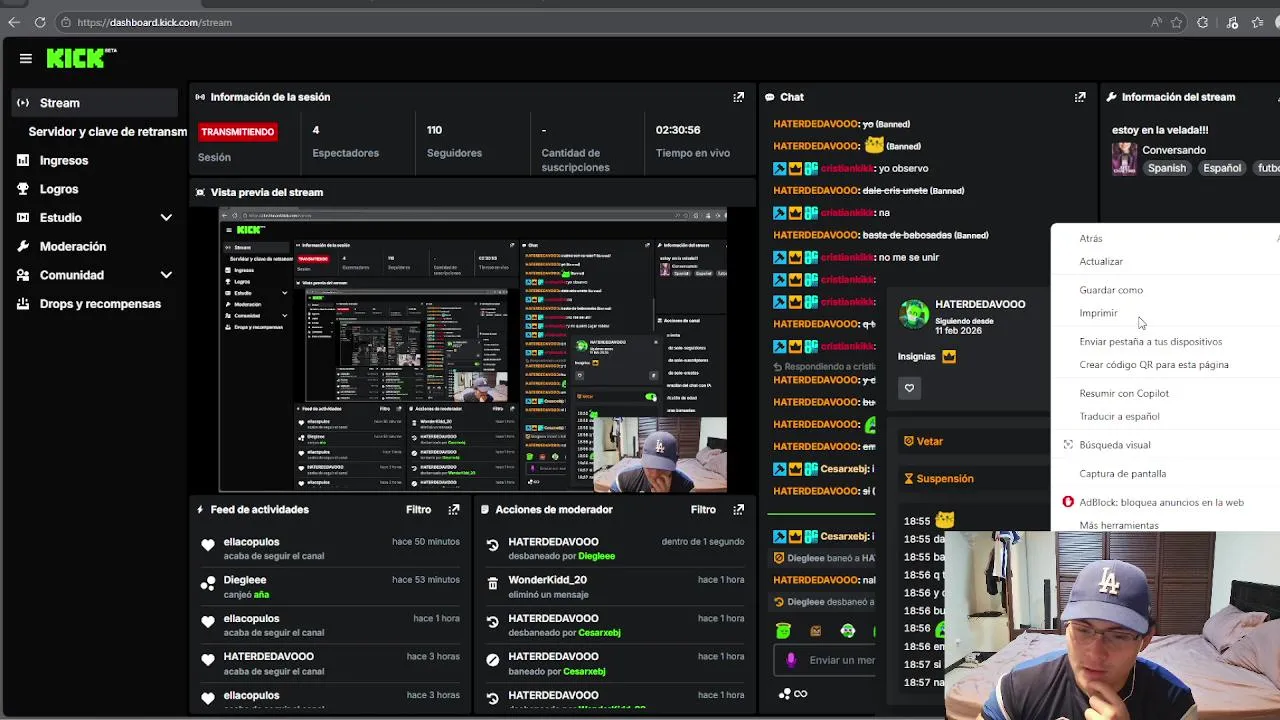
Task: Click the read aloud icon in address bar
Action: 1156,22
